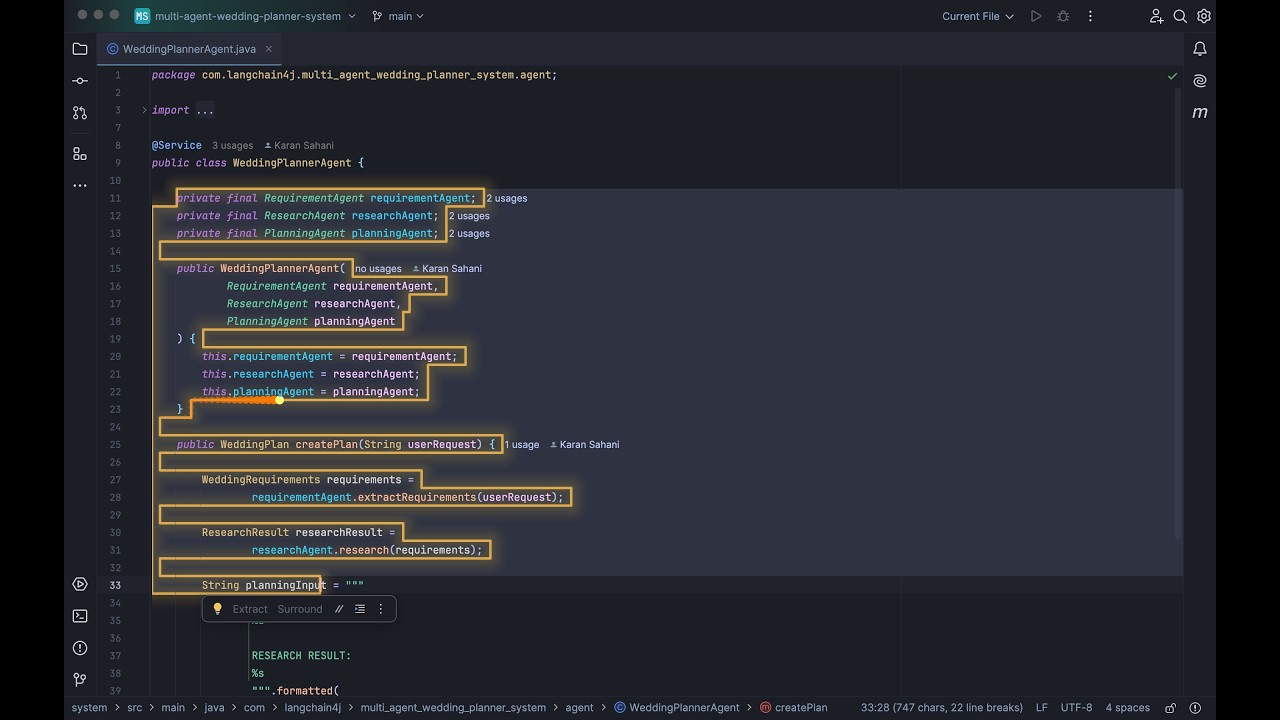Open Search Everywhere magnifier

click(x=1180, y=16)
